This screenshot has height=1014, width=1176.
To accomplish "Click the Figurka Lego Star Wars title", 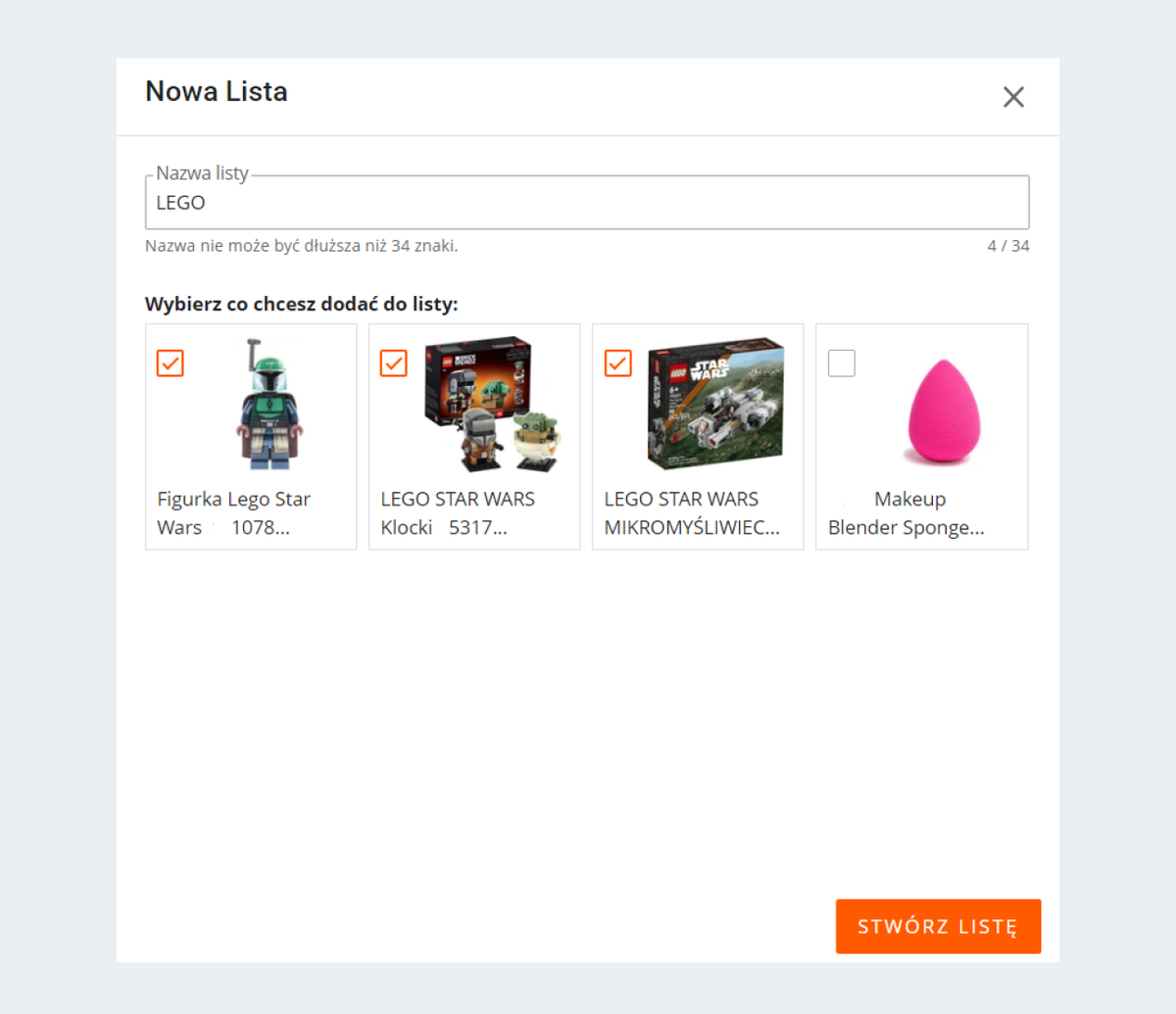I will [x=233, y=513].
